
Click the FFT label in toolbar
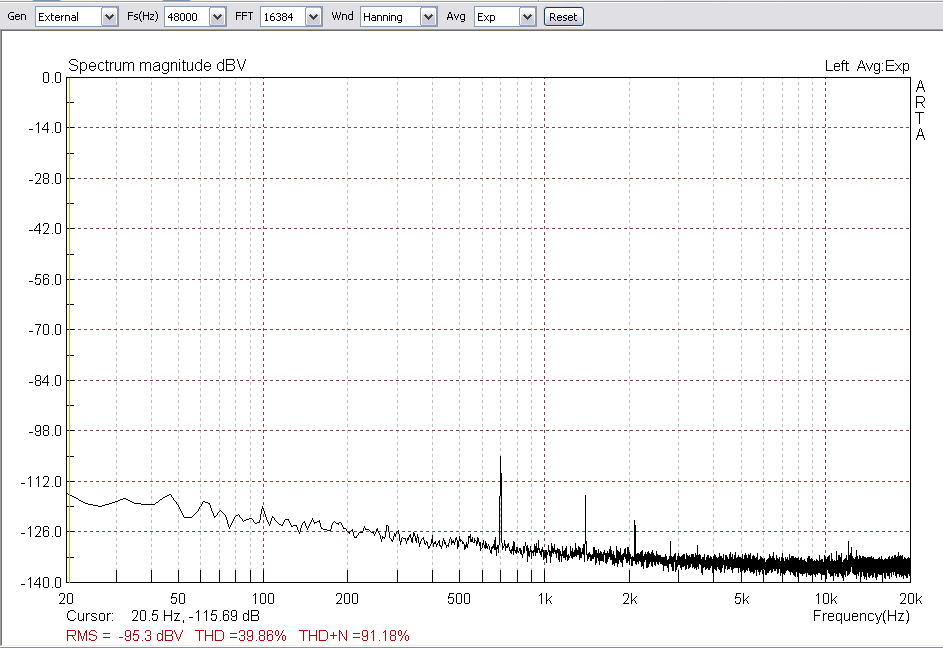tap(244, 16)
